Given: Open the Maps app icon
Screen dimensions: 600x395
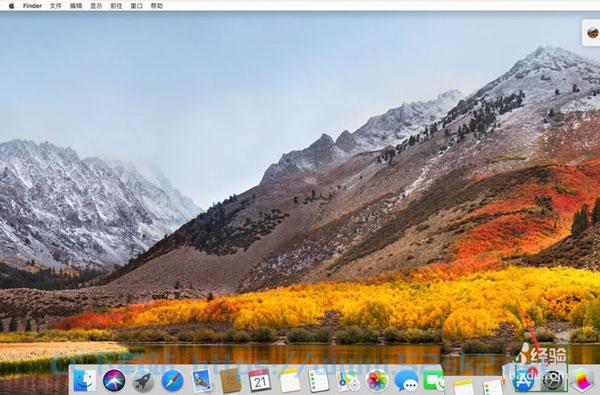Looking at the screenshot, I should tap(348, 380).
